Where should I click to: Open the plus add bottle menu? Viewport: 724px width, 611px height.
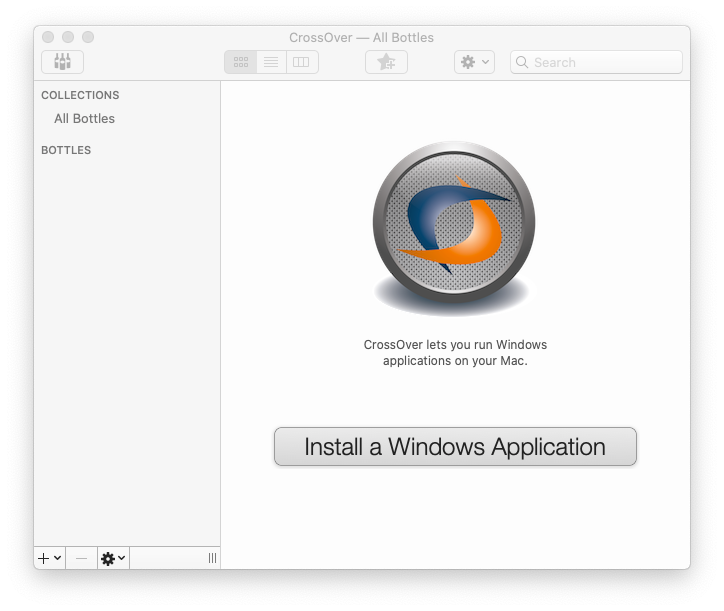point(50,558)
